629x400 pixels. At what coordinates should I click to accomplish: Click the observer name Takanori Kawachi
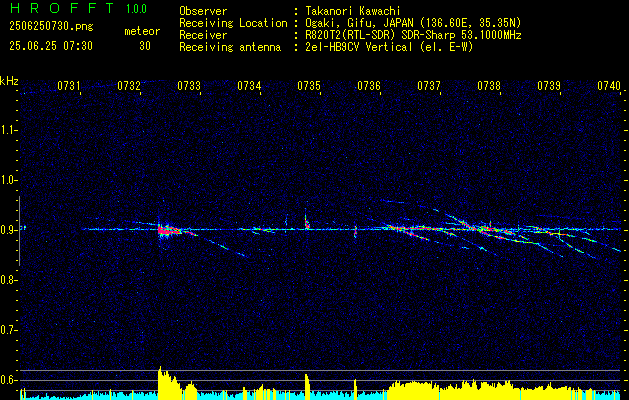(353, 11)
